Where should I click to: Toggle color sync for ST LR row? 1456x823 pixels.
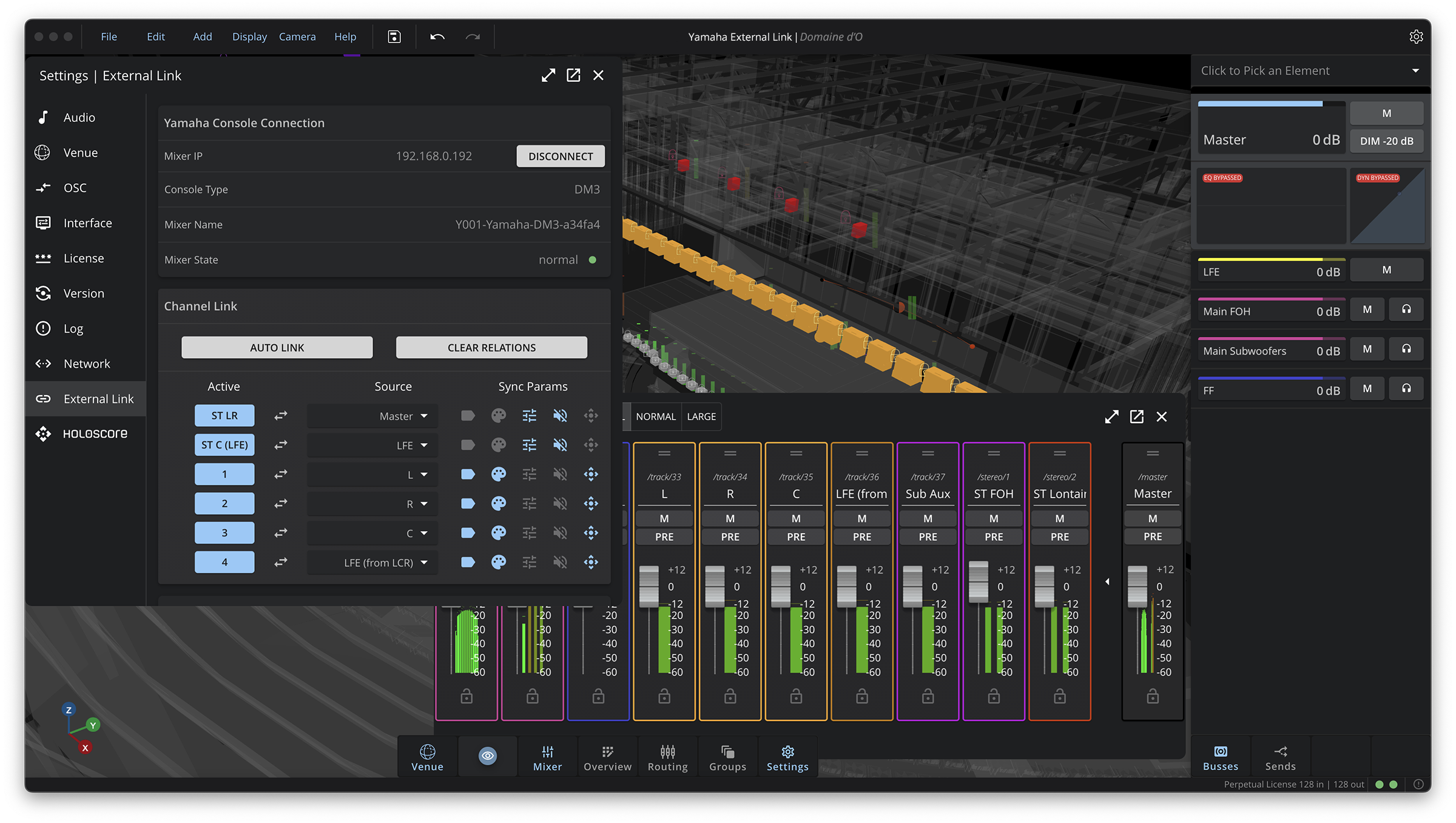click(499, 416)
